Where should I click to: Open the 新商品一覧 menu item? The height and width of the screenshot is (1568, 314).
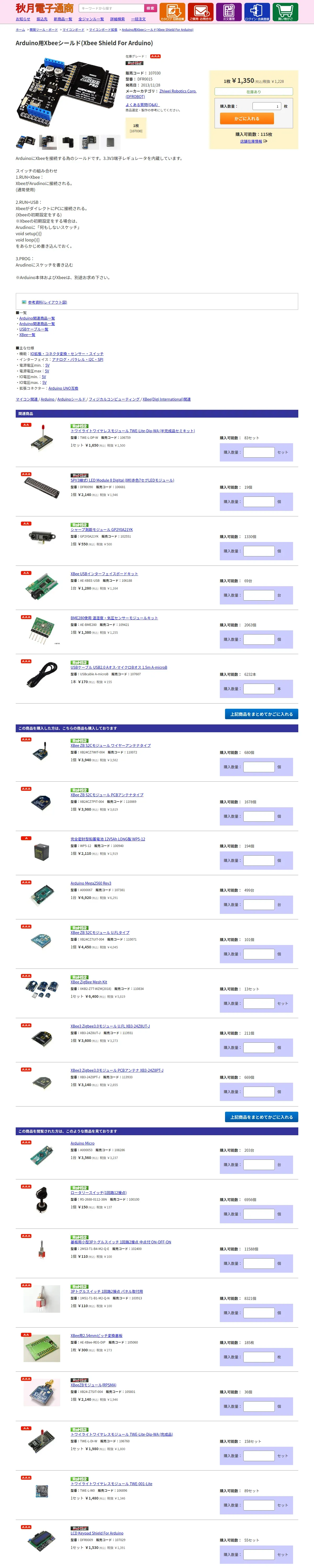click(63, 19)
